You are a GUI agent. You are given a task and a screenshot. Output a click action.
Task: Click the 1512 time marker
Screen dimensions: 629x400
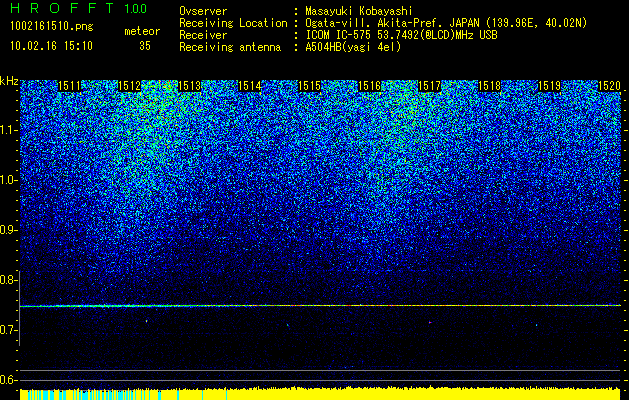(x=130, y=86)
